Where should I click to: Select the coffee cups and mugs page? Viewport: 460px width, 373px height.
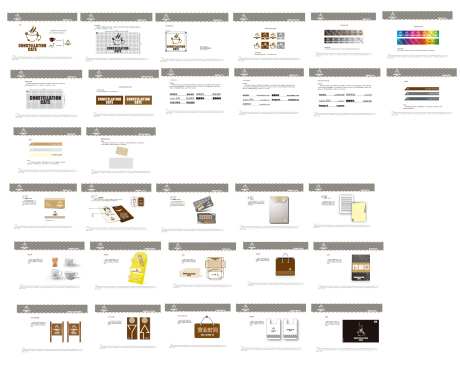49,266
